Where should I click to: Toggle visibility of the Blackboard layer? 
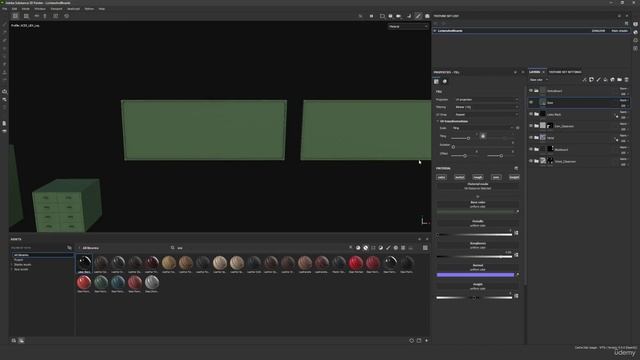531,149
